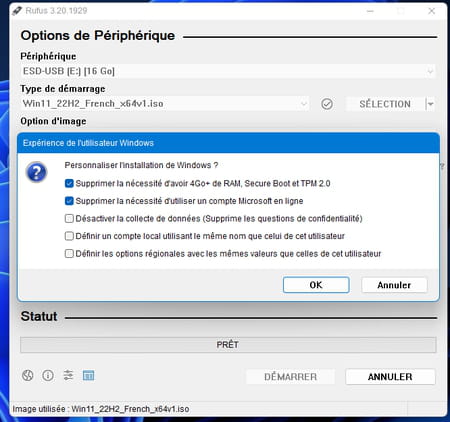Enable Désactiver la collecte de données
The image size is (450, 422).
coord(69,219)
